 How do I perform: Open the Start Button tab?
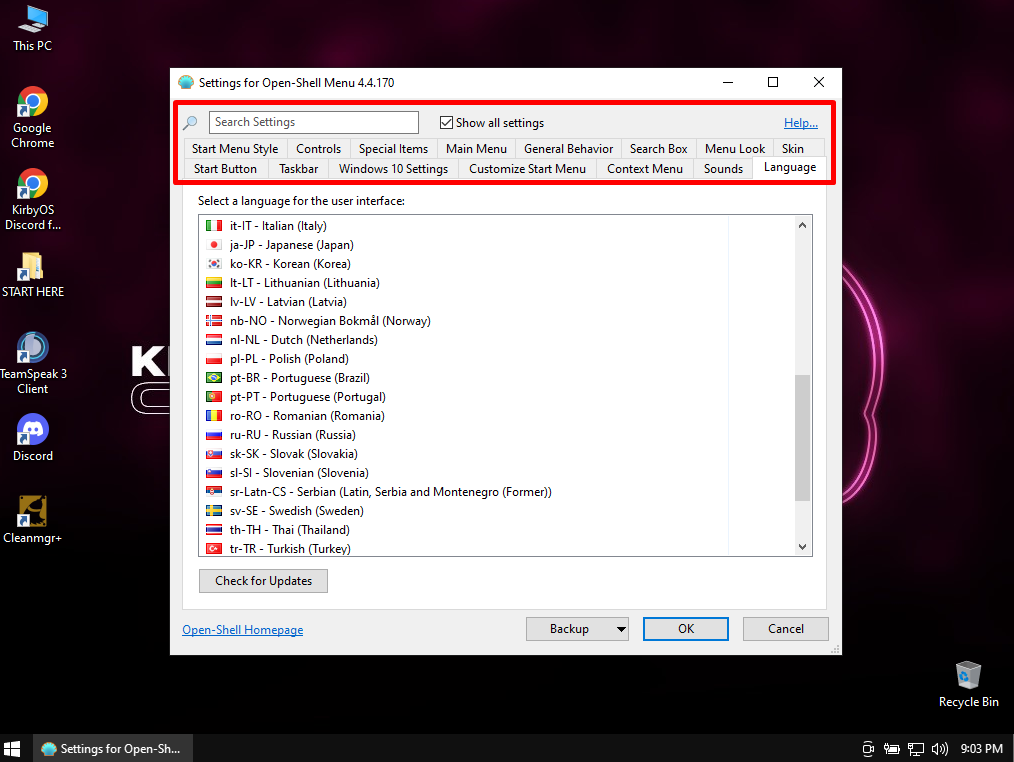point(225,169)
